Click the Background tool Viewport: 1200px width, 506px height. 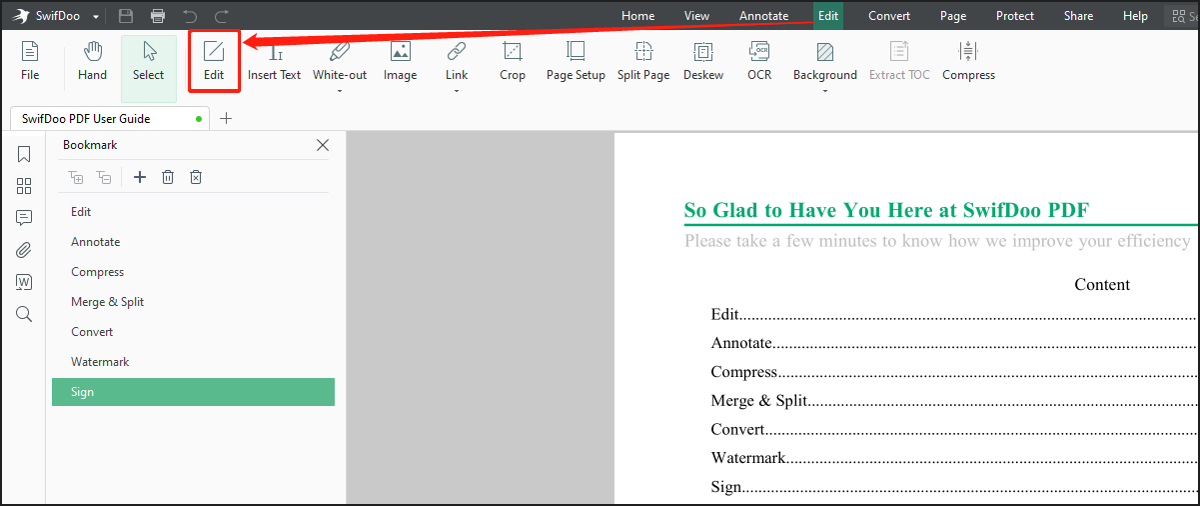coord(825,61)
